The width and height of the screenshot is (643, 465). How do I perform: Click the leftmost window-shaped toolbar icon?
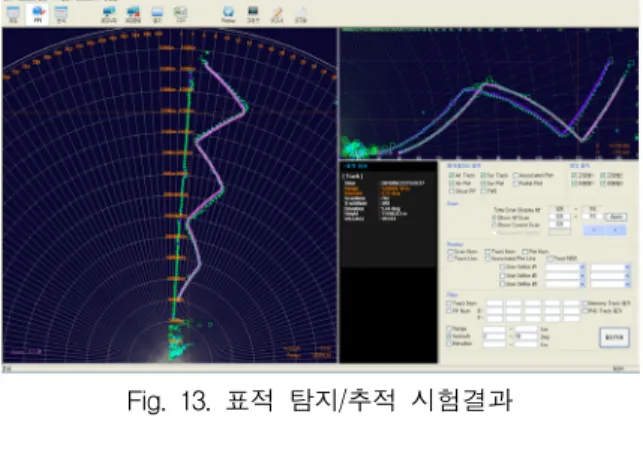coord(13,14)
